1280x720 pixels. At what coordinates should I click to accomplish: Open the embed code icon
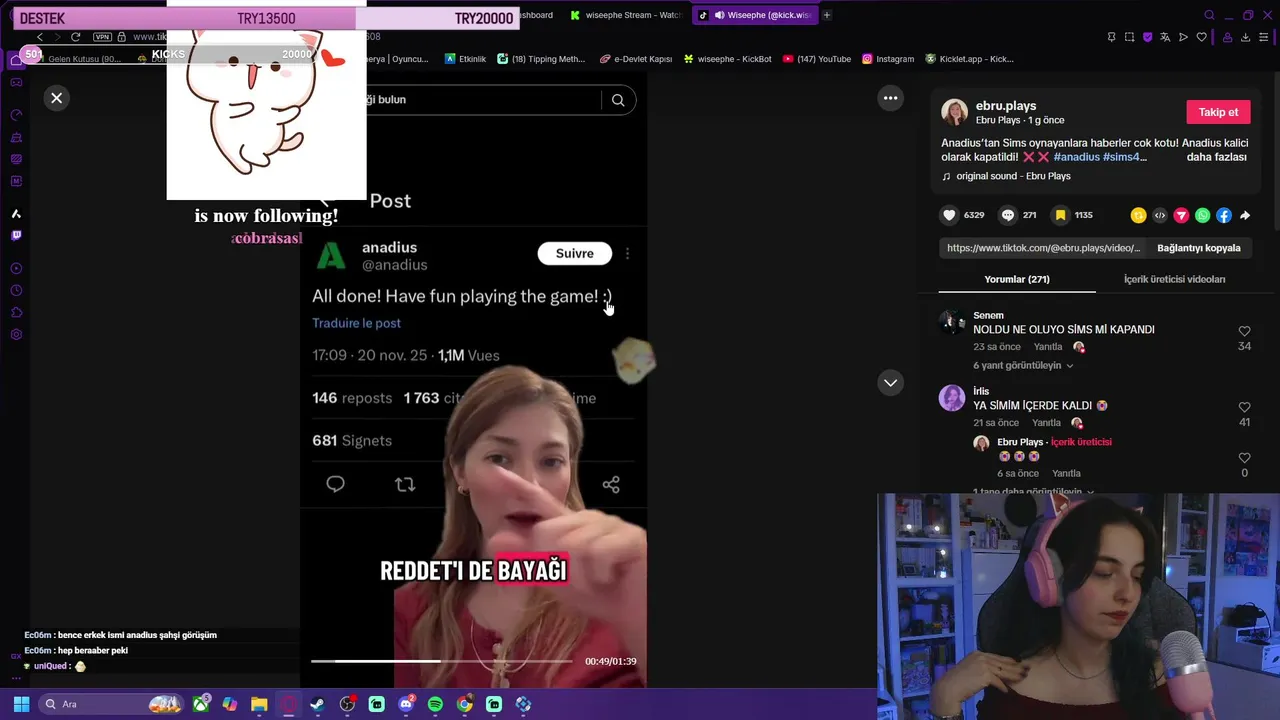[1160, 215]
